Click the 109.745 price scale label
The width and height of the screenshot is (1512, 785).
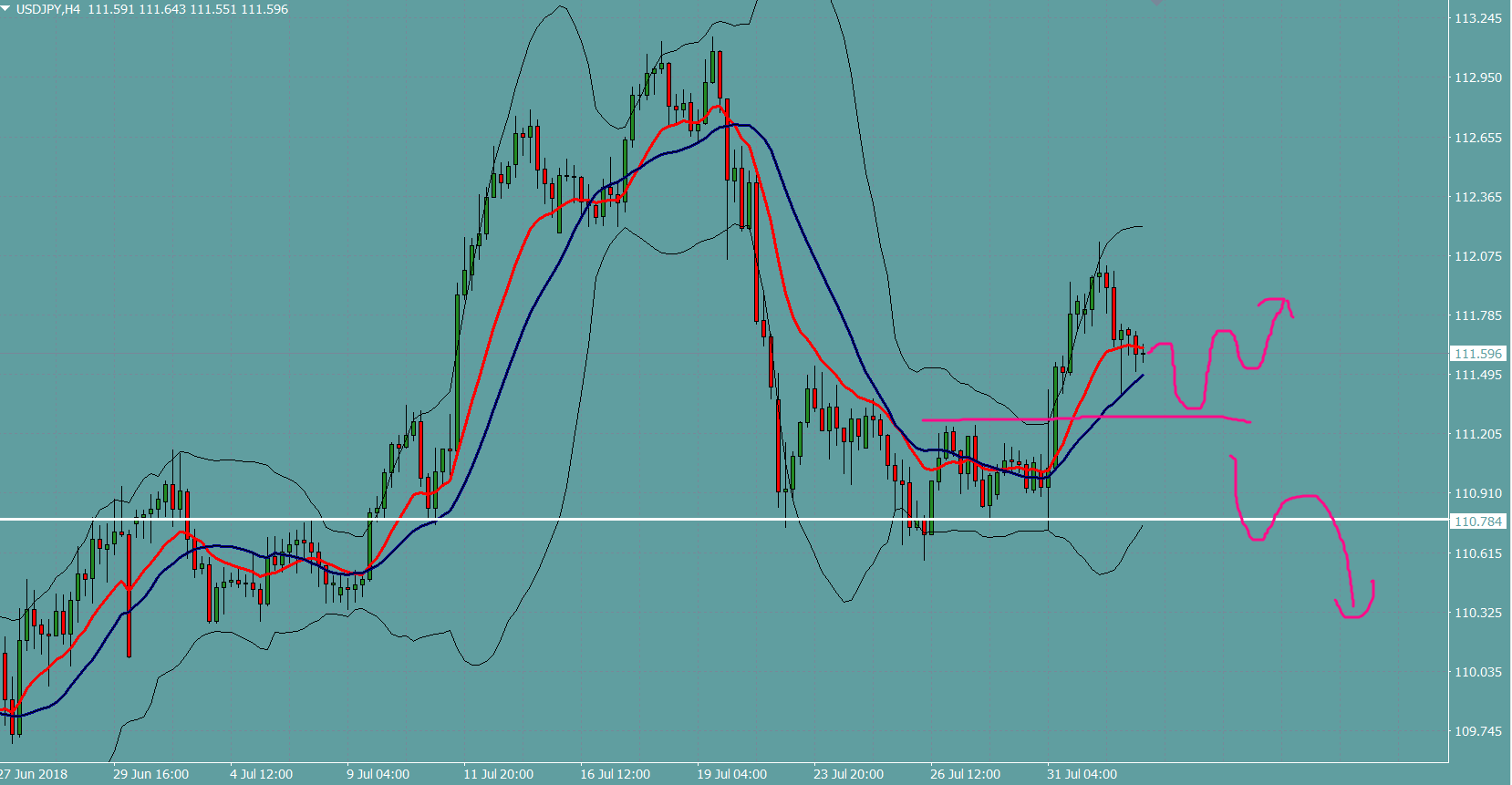tap(1477, 731)
